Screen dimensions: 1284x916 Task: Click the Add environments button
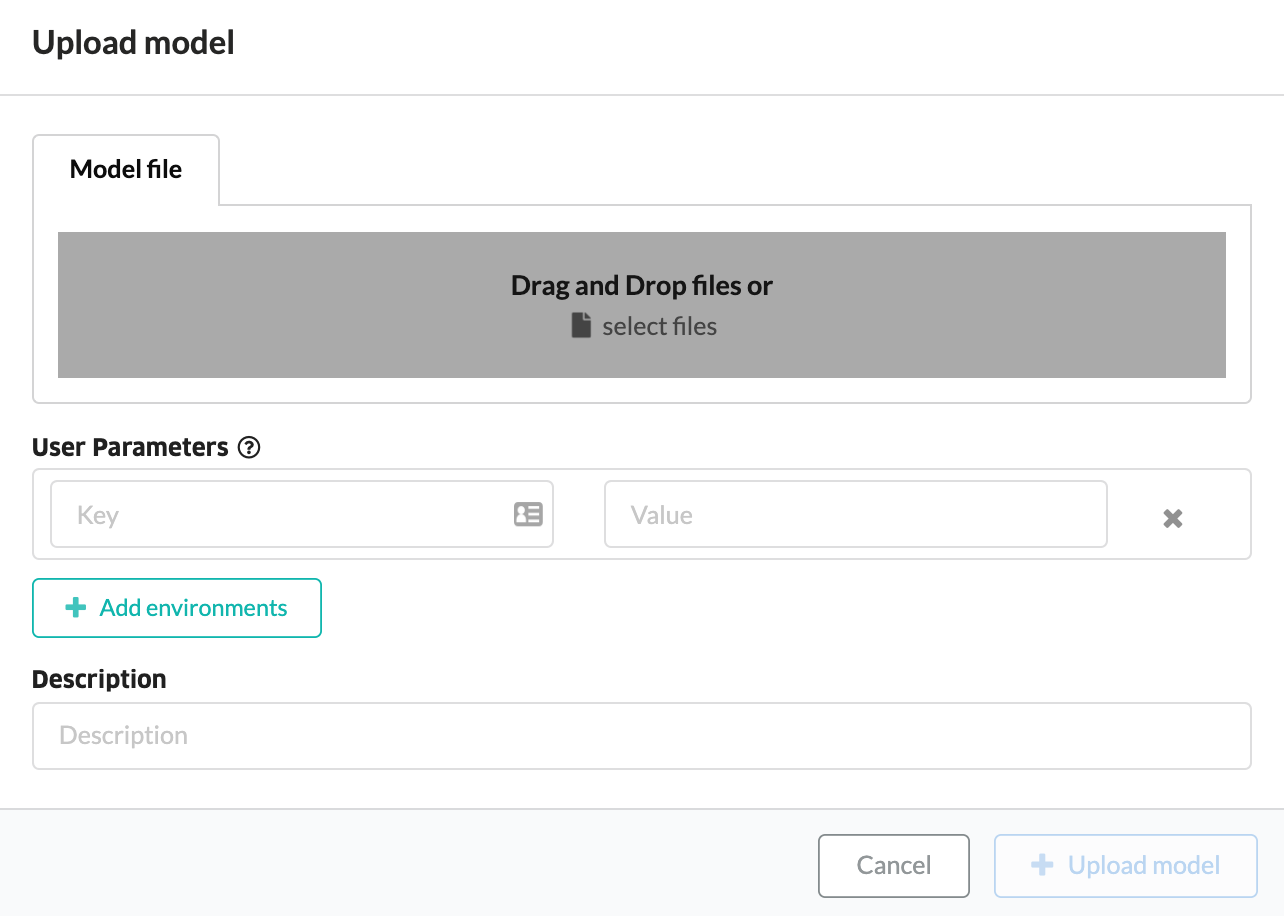(x=177, y=608)
